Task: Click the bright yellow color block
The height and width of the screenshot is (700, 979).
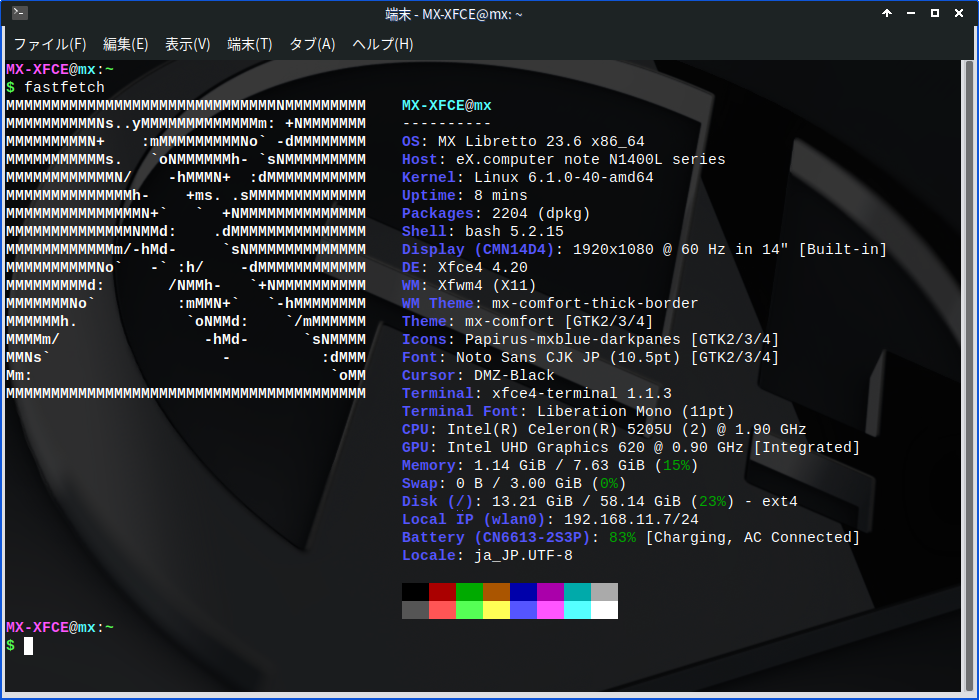Action: click(496, 610)
